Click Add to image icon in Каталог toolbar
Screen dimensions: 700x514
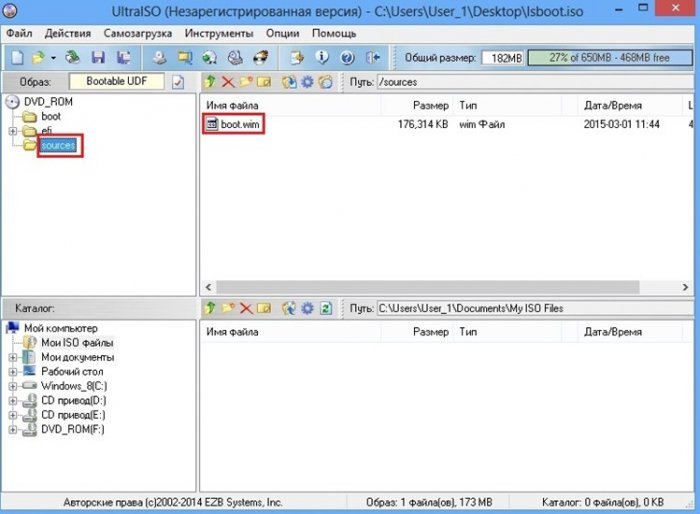[289, 308]
